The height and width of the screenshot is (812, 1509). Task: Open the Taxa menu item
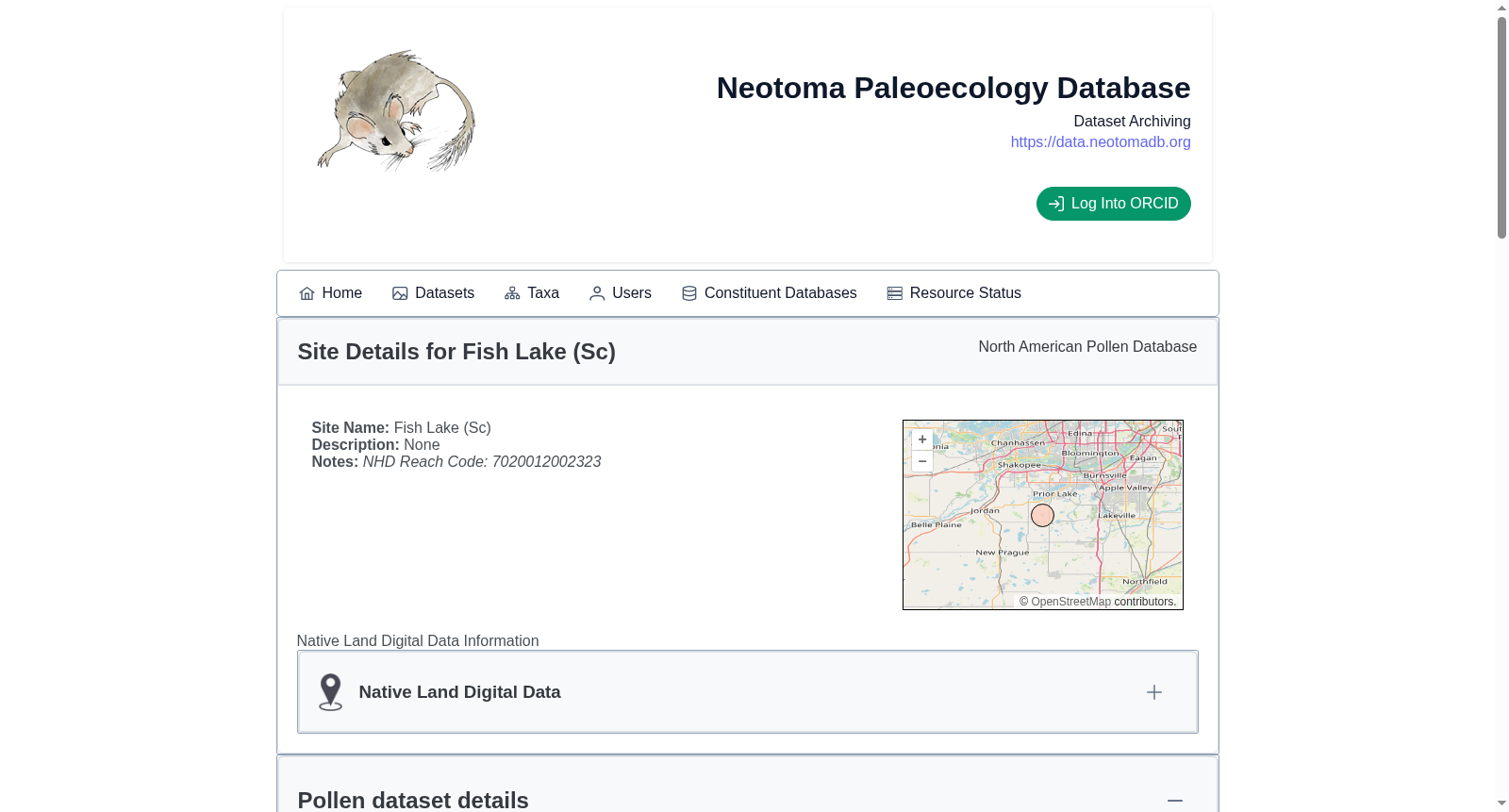(x=532, y=293)
